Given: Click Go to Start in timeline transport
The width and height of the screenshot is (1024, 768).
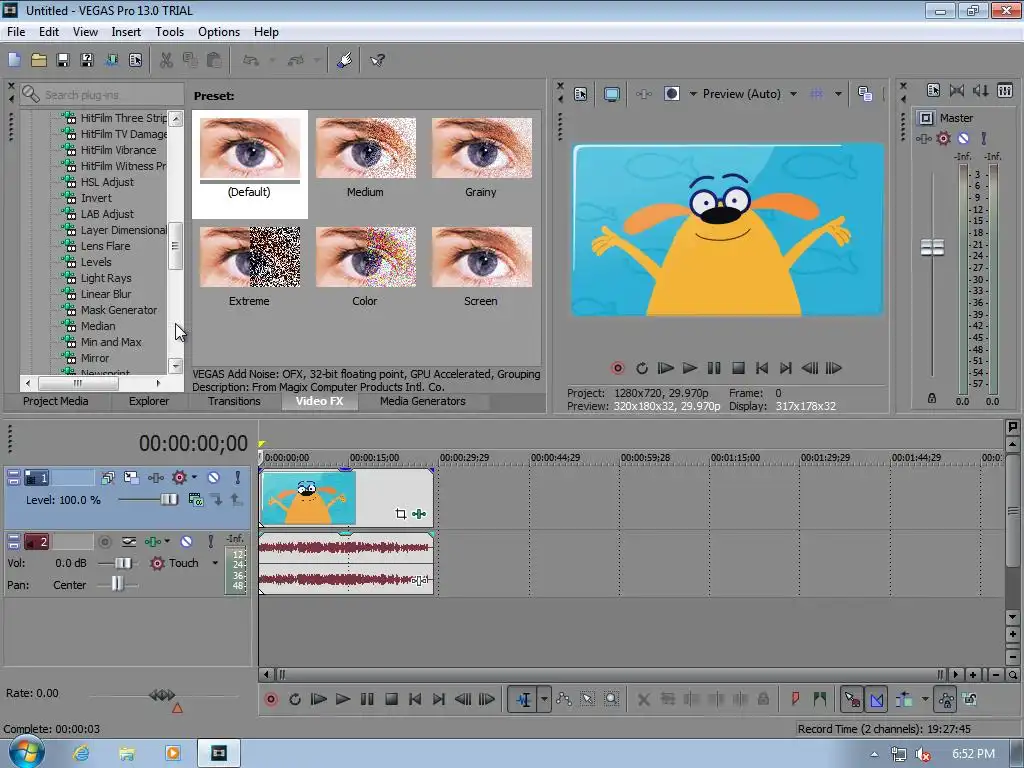Looking at the screenshot, I should coord(415,699).
